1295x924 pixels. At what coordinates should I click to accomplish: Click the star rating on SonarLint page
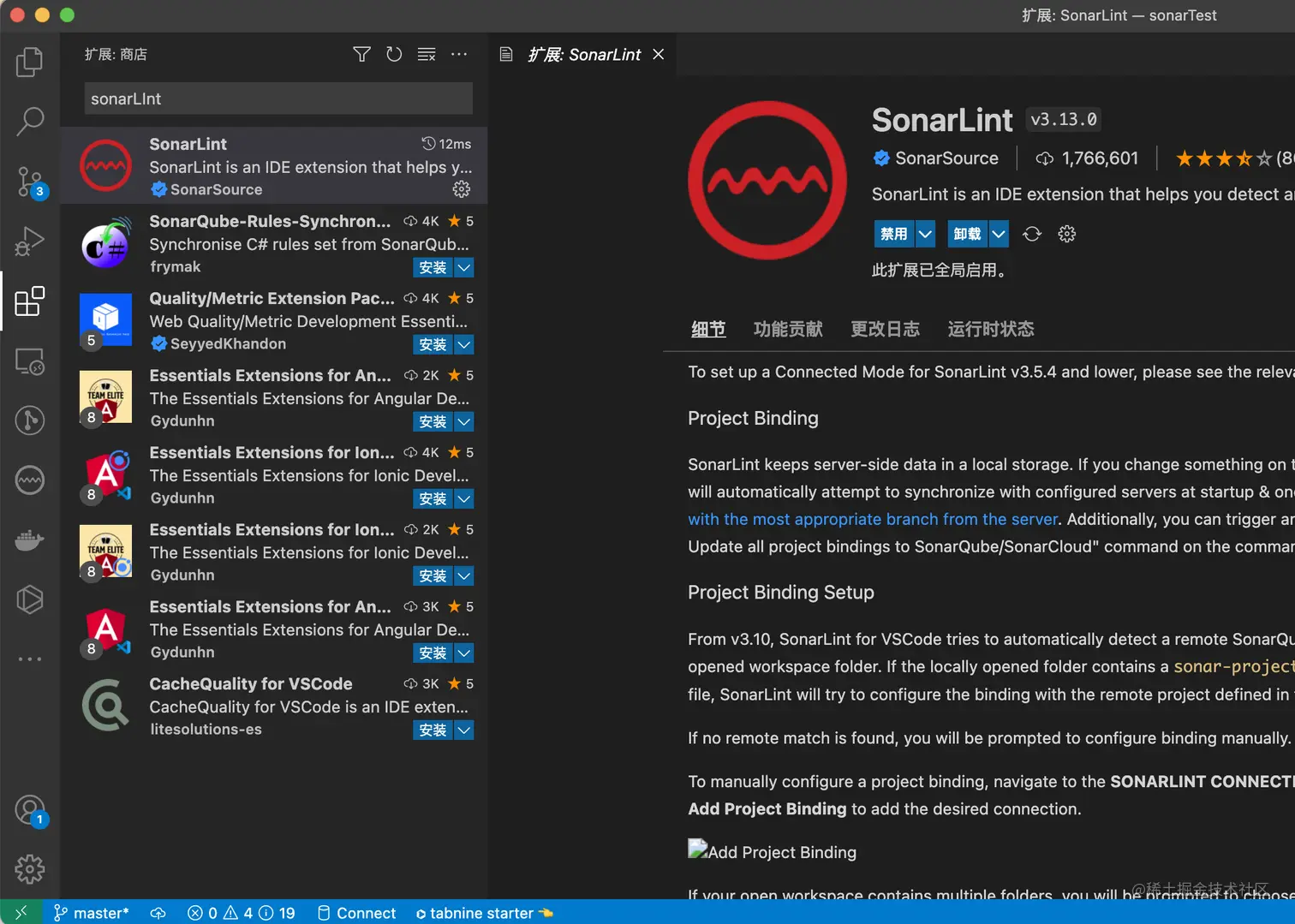click(1224, 158)
